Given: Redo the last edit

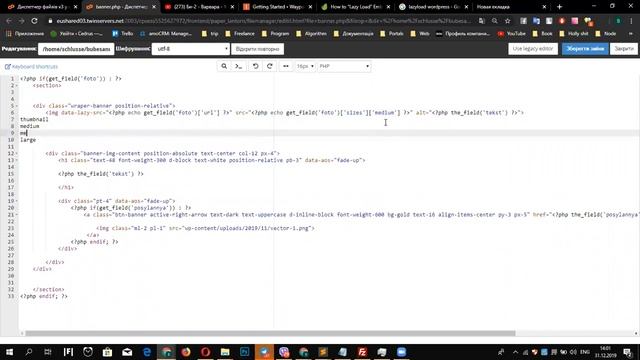Looking at the screenshot, I should pos(270,66).
